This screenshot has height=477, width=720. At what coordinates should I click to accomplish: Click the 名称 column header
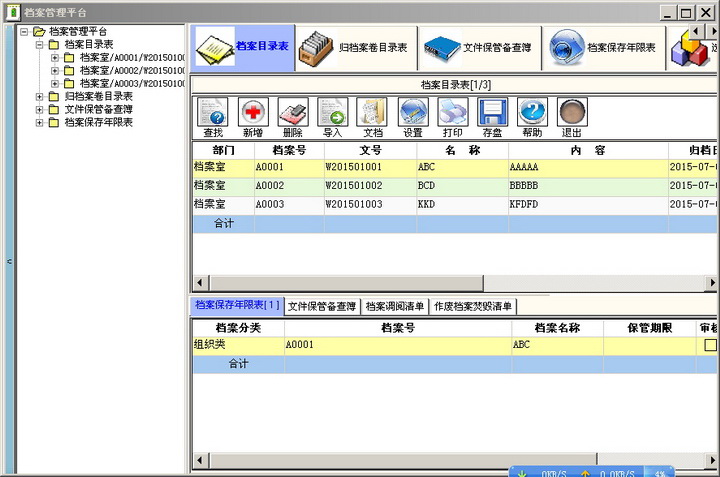[462, 151]
